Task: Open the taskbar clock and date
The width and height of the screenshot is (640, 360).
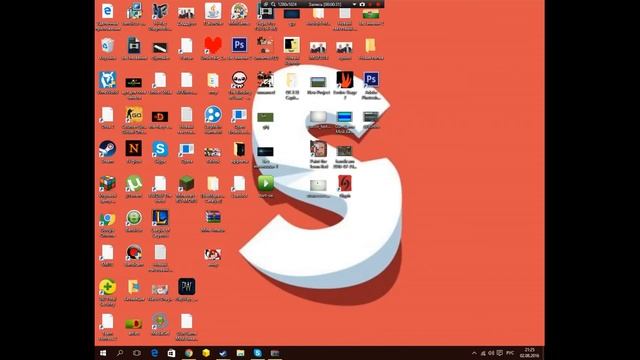Action: (529, 353)
